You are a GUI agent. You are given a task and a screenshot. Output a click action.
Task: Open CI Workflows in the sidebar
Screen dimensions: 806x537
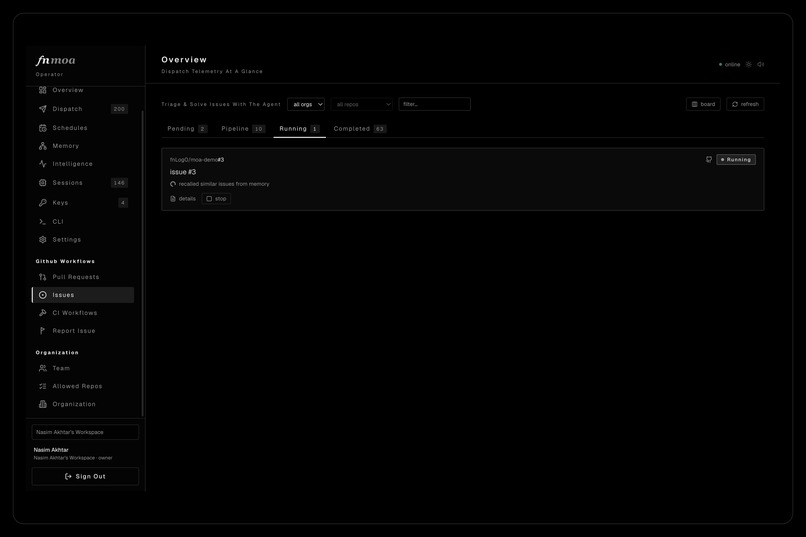click(82, 313)
